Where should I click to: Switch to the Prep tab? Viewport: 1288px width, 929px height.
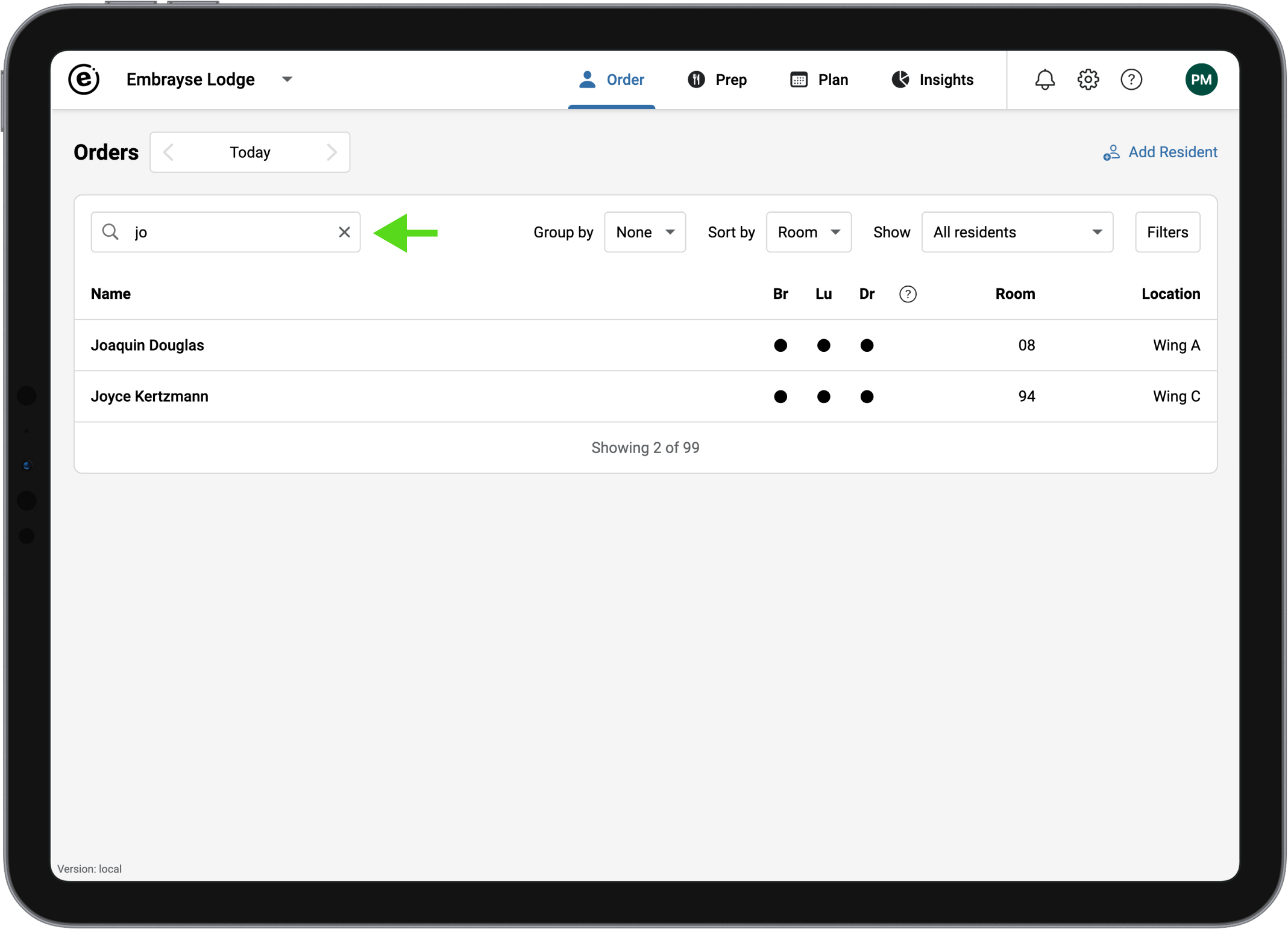coord(717,80)
